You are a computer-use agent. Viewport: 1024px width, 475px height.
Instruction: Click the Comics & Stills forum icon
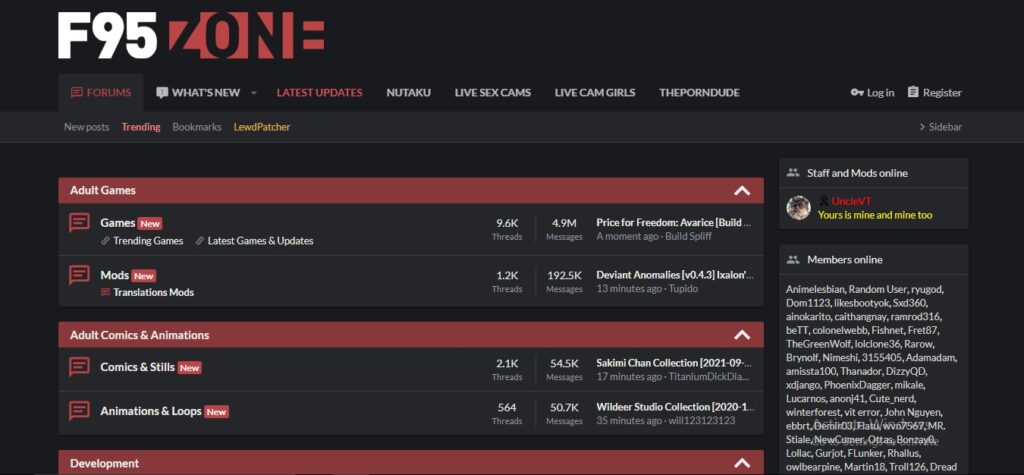79,367
